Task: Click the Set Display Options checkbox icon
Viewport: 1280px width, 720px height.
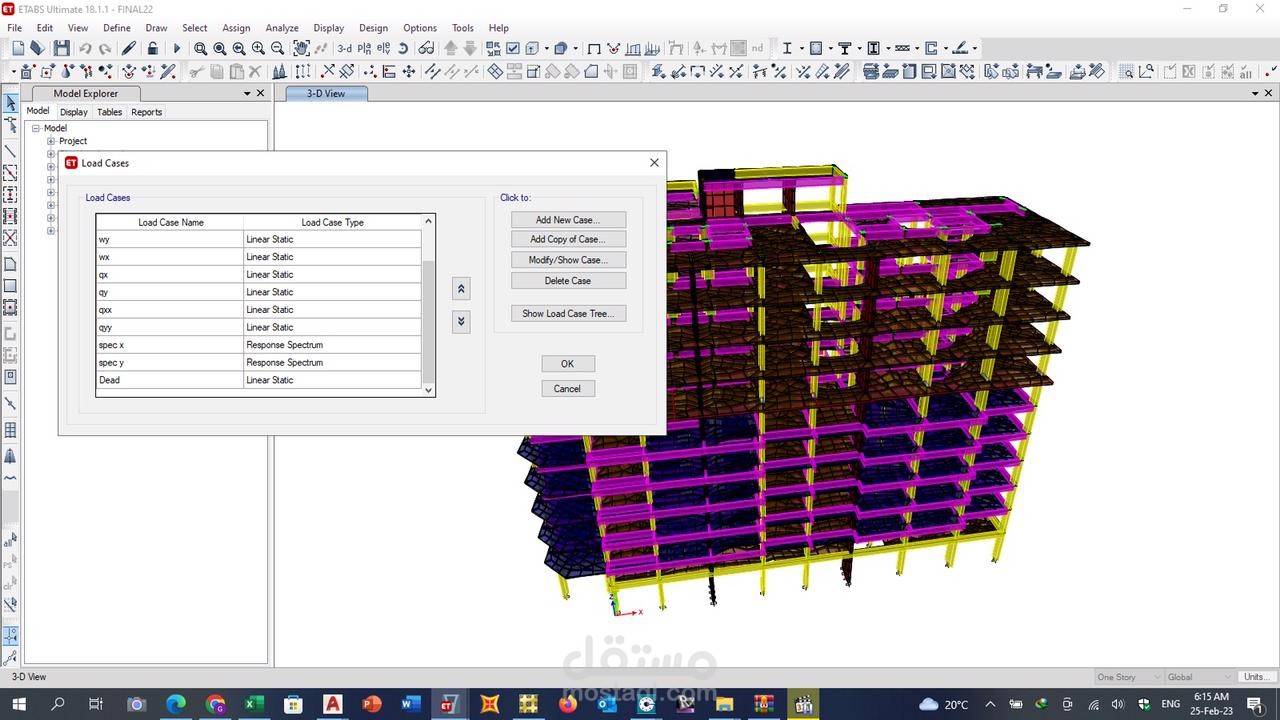Action: (x=513, y=48)
